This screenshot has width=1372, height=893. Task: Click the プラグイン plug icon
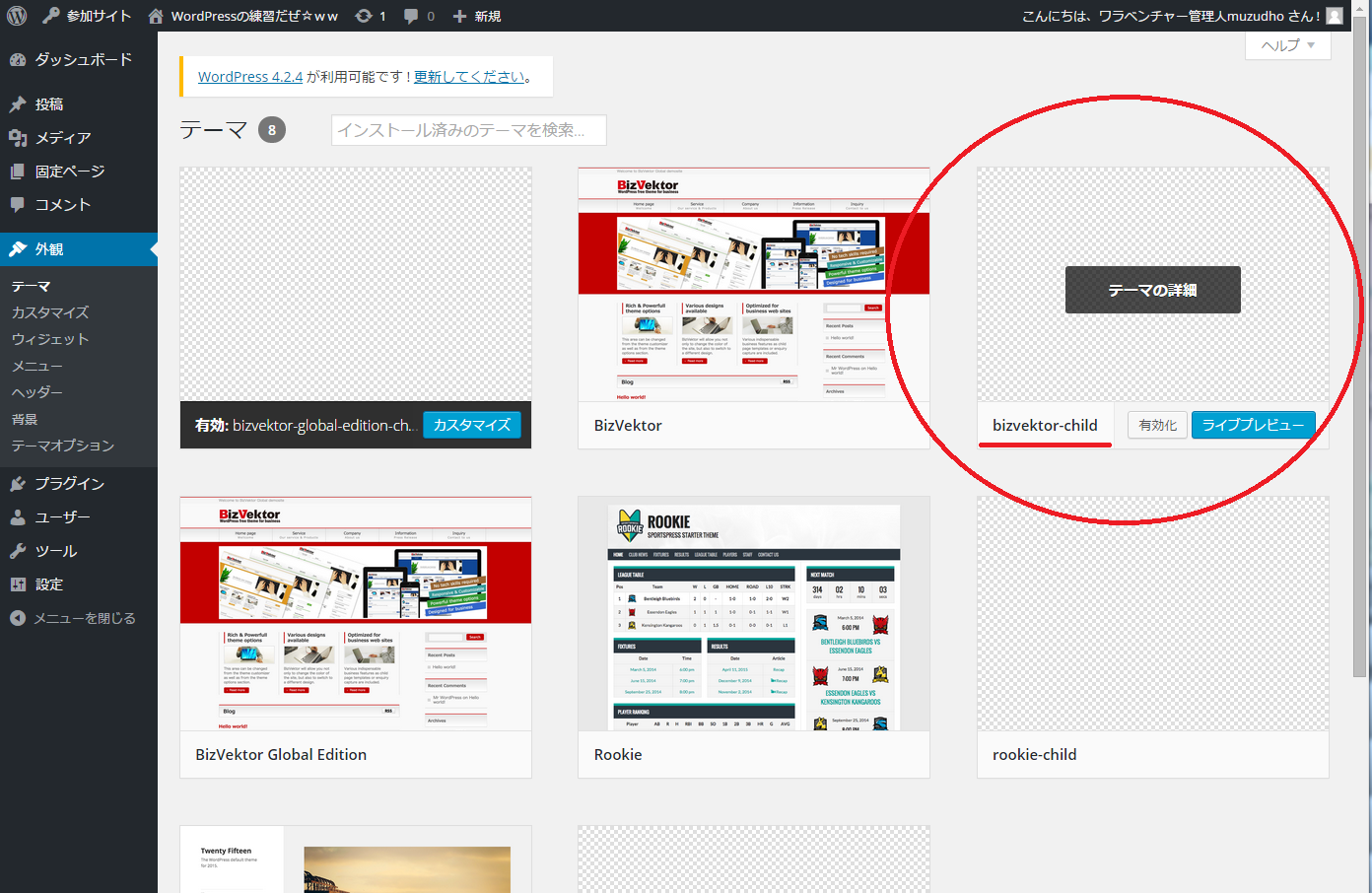(18, 484)
